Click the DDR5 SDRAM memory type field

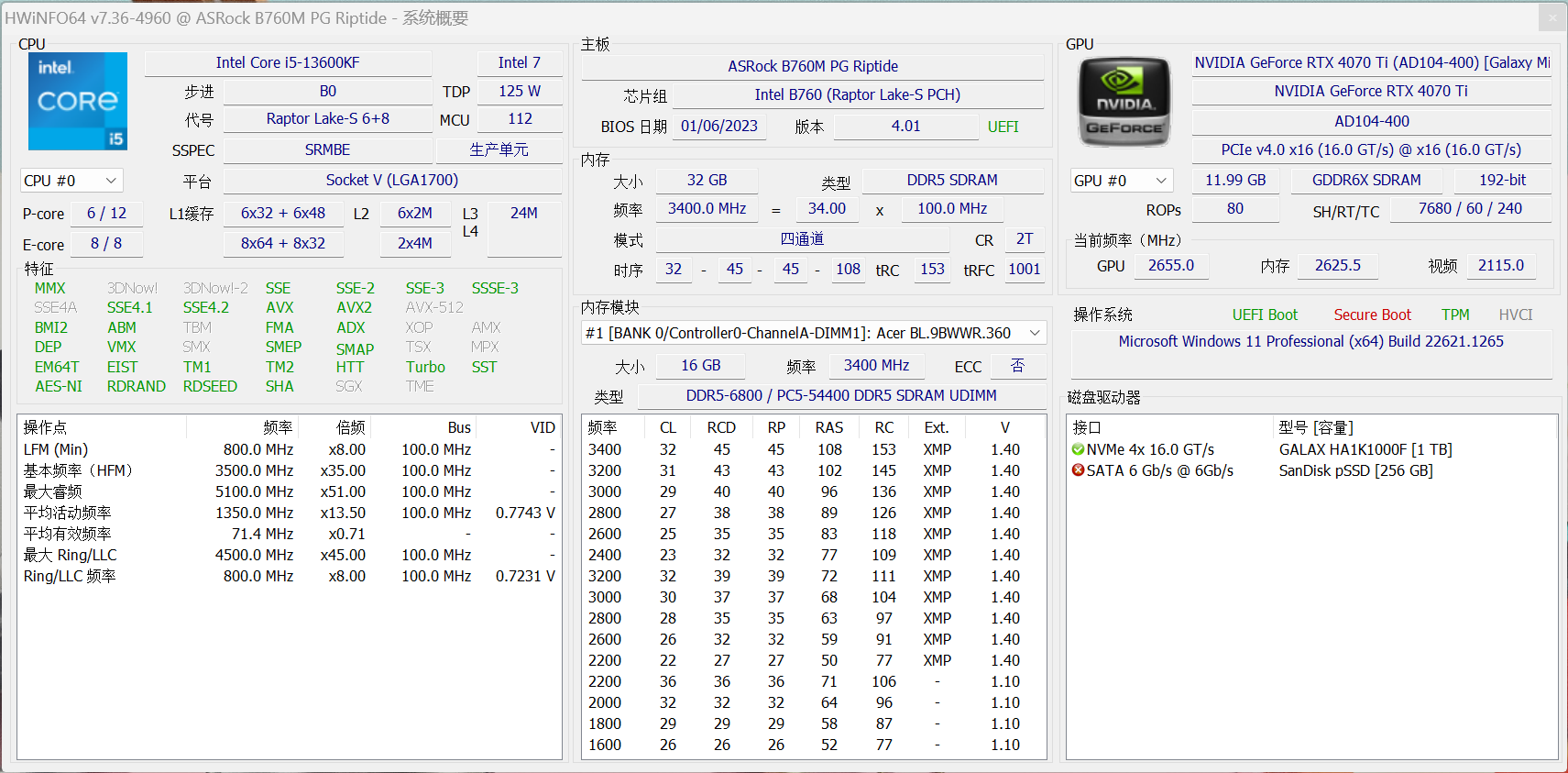pyautogui.click(x=952, y=180)
